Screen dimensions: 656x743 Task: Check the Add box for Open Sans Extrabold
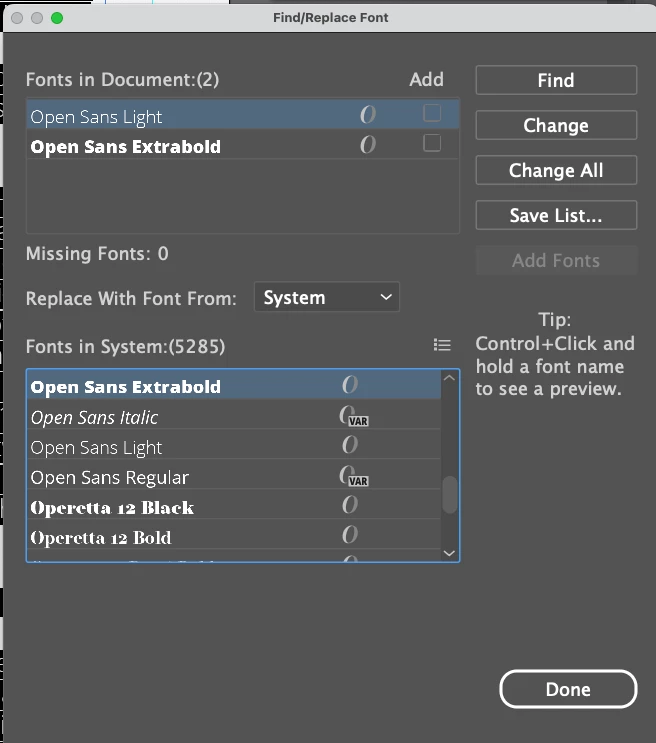click(x=432, y=143)
